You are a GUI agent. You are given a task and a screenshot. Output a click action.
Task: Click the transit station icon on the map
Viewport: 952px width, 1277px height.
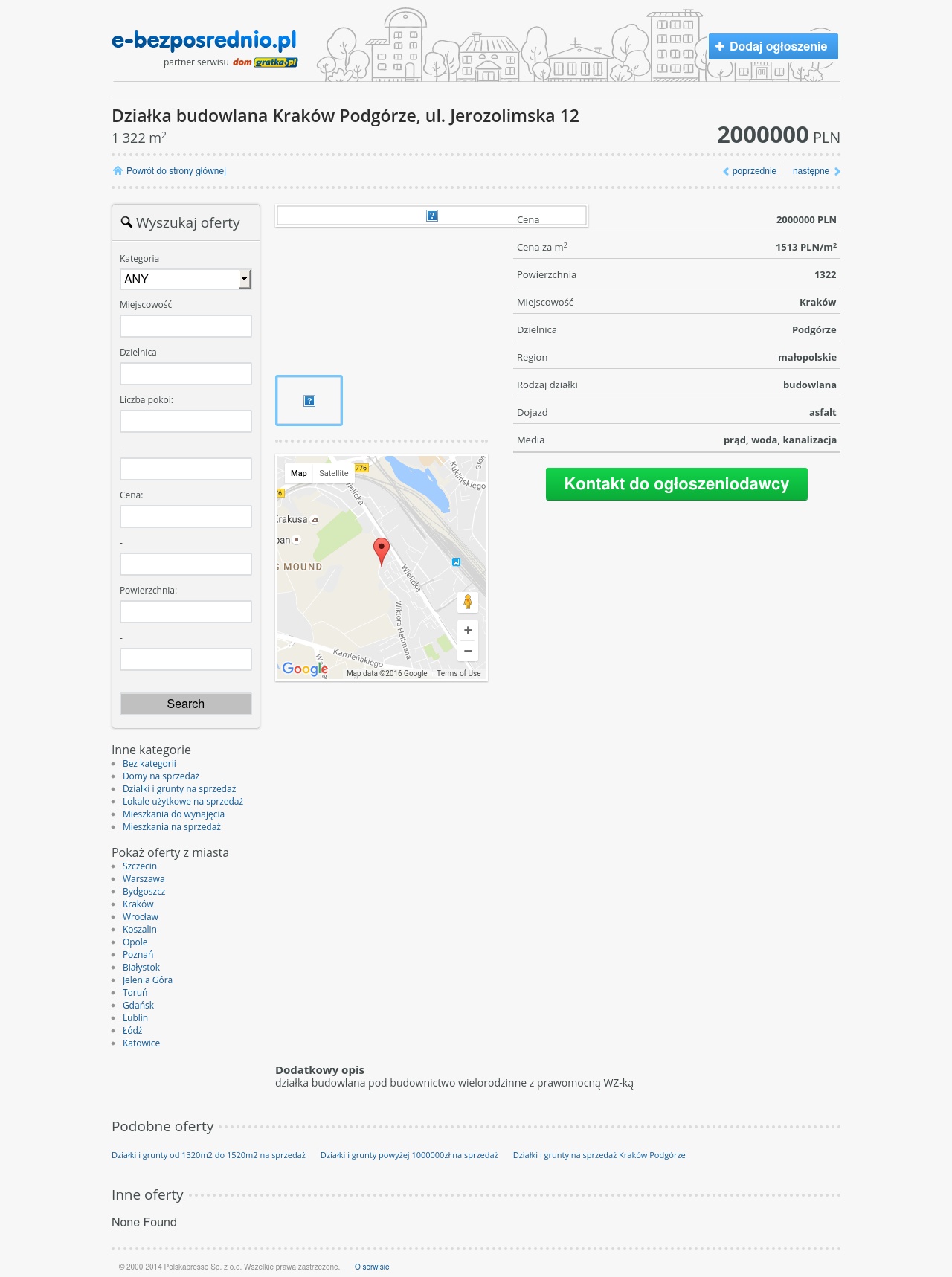click(456, 562)
